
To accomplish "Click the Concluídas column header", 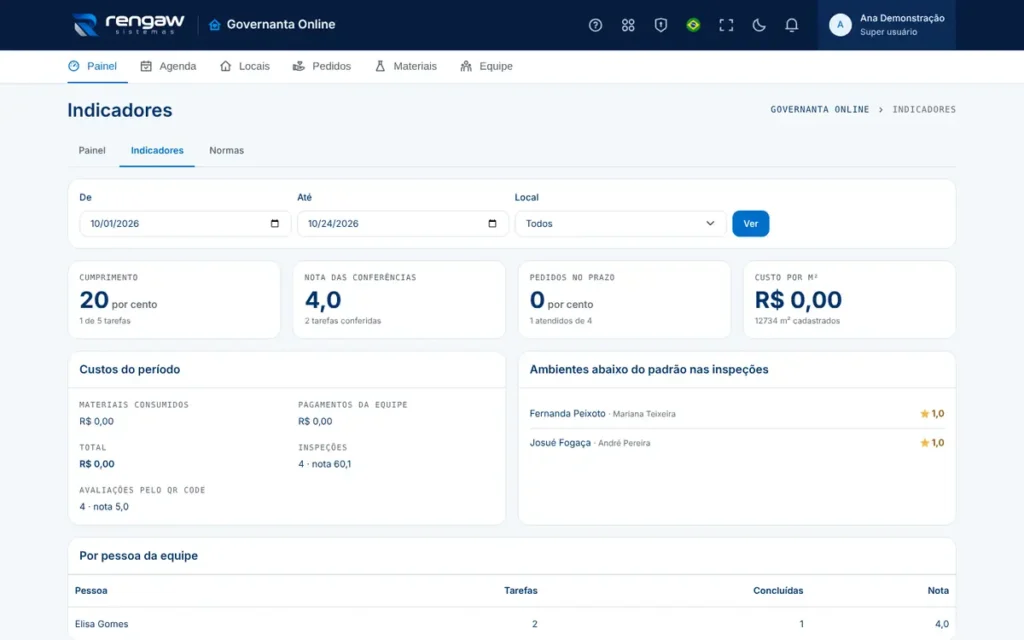I will pos(778,590).
